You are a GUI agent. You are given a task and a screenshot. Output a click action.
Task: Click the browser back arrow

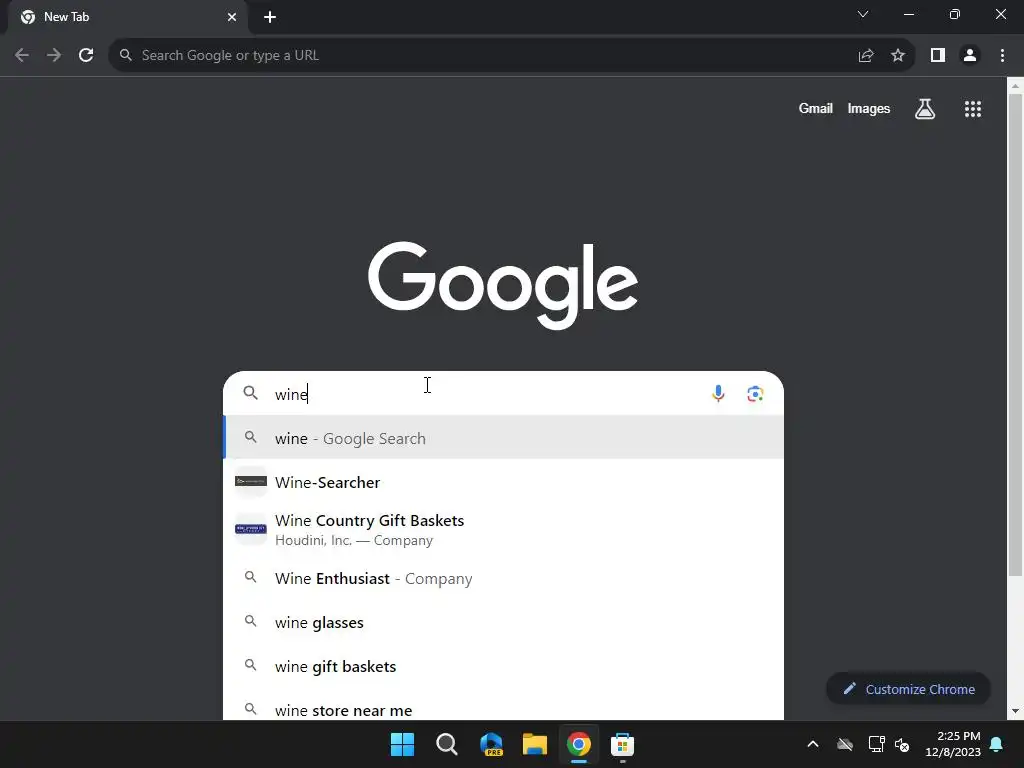click(22, 56)
